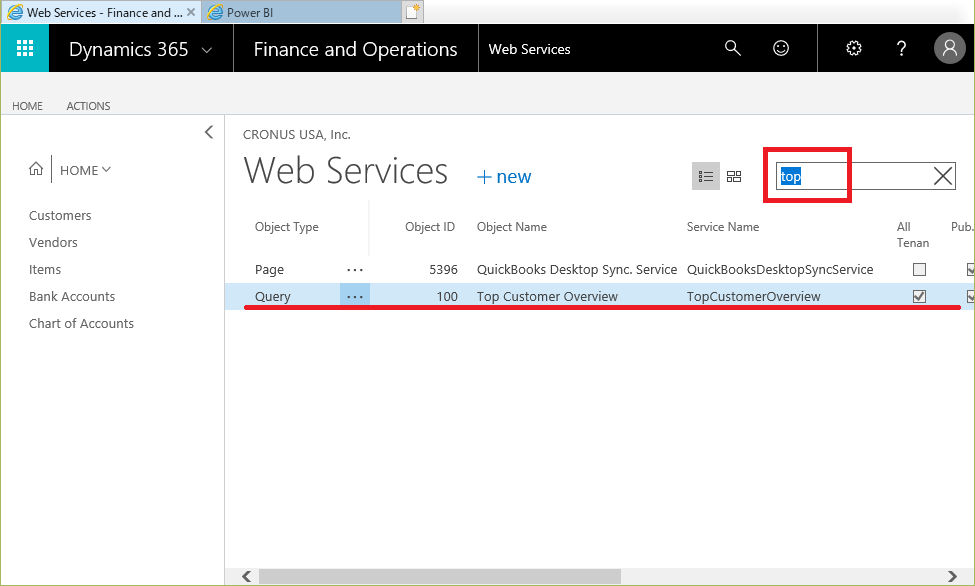This screenshot has height=586, width=975.
Task: Collapse the navigation pane chevron
Action: pyautogui.click(x=209, y=132)
